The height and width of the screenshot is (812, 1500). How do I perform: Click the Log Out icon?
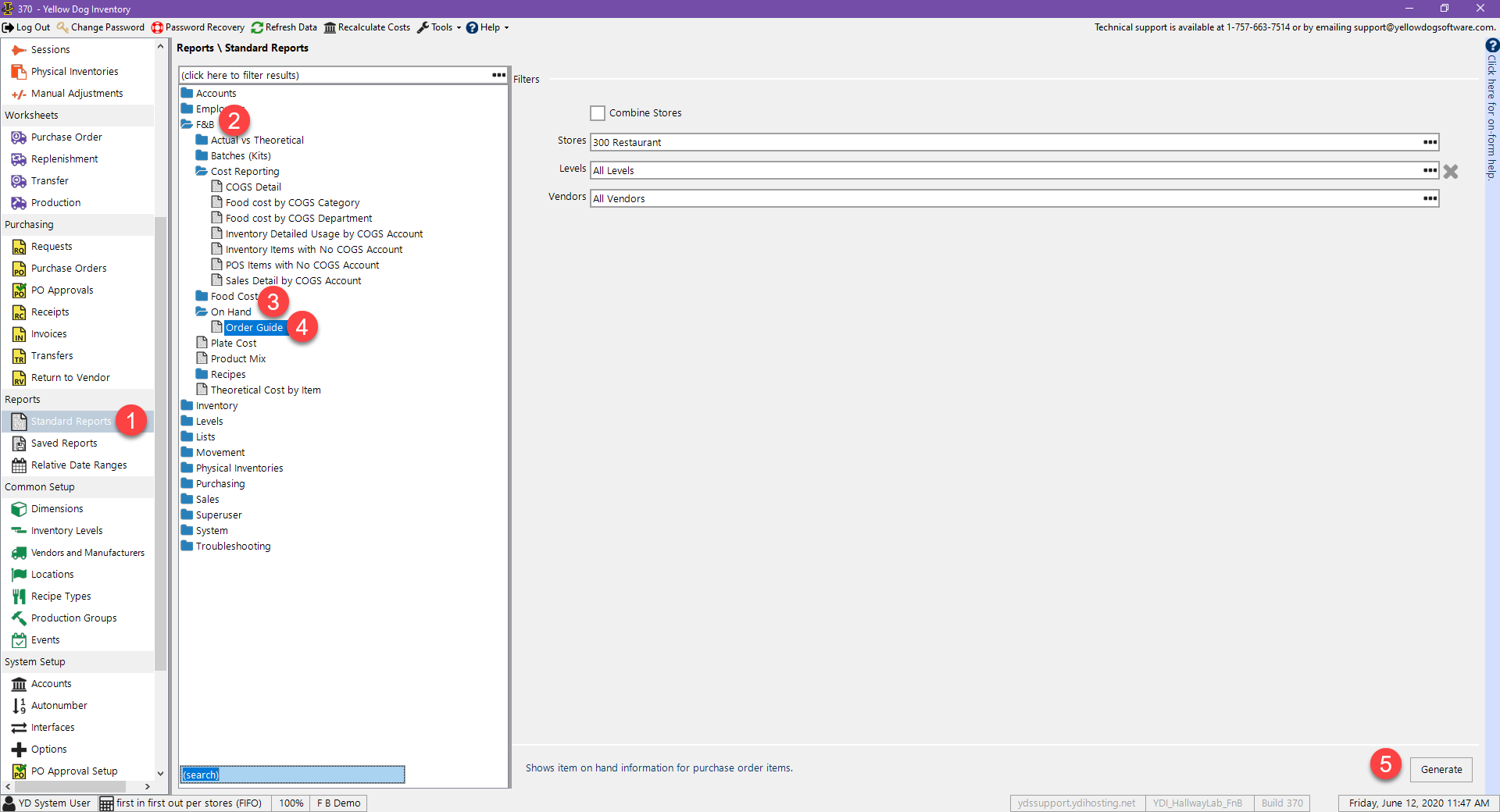(8, 27)
